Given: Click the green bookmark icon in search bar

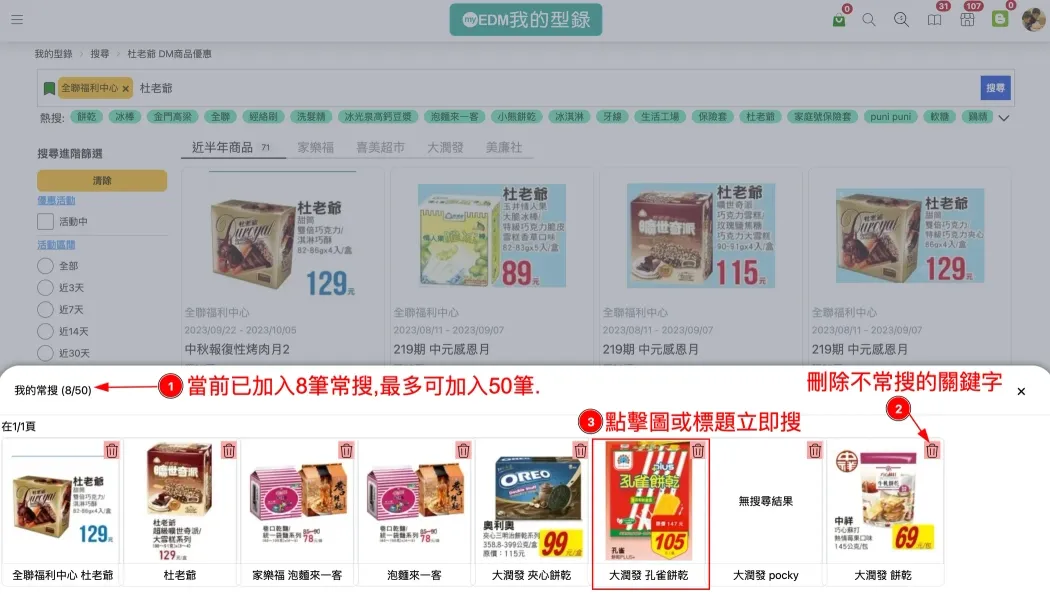Looking at the screenshot, I should pos(49,88).
